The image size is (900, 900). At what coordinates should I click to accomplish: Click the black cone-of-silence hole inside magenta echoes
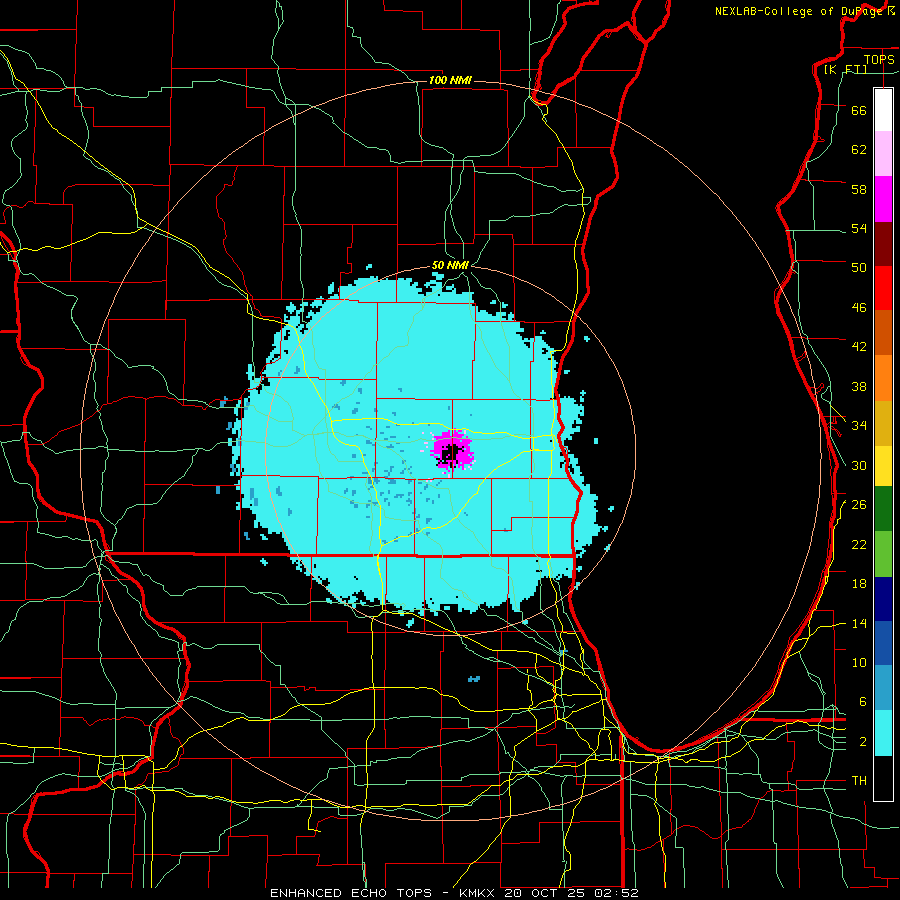tap(451, 452)
